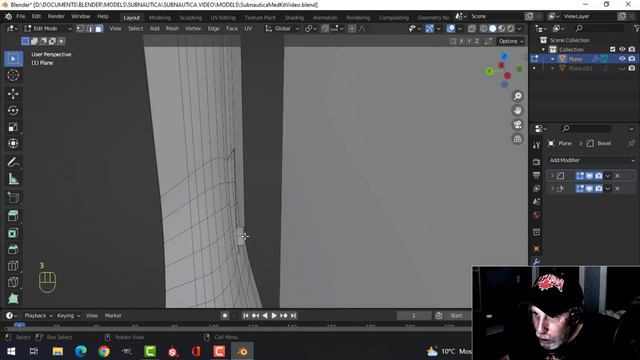640x360 pixels.
Task: Open the Render menu
Action: point(56,16)
